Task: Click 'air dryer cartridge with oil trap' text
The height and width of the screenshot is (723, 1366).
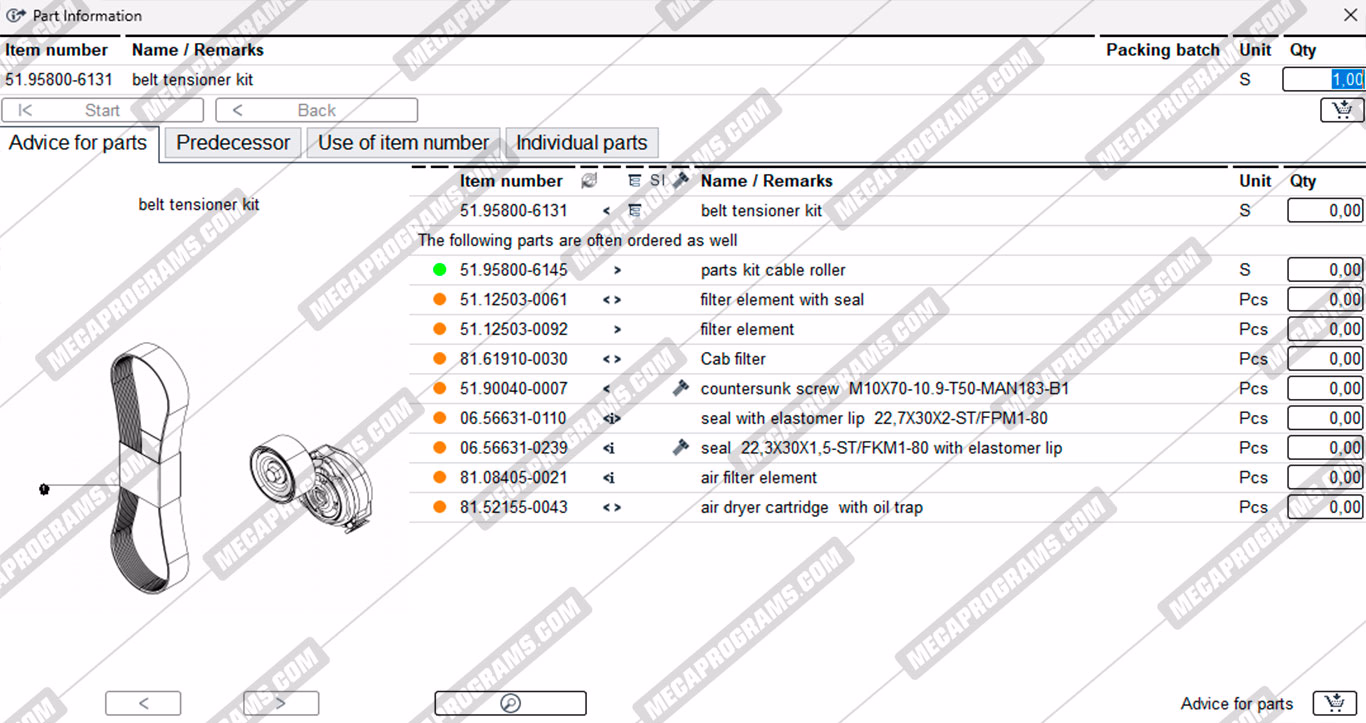Action: (812, 507)
